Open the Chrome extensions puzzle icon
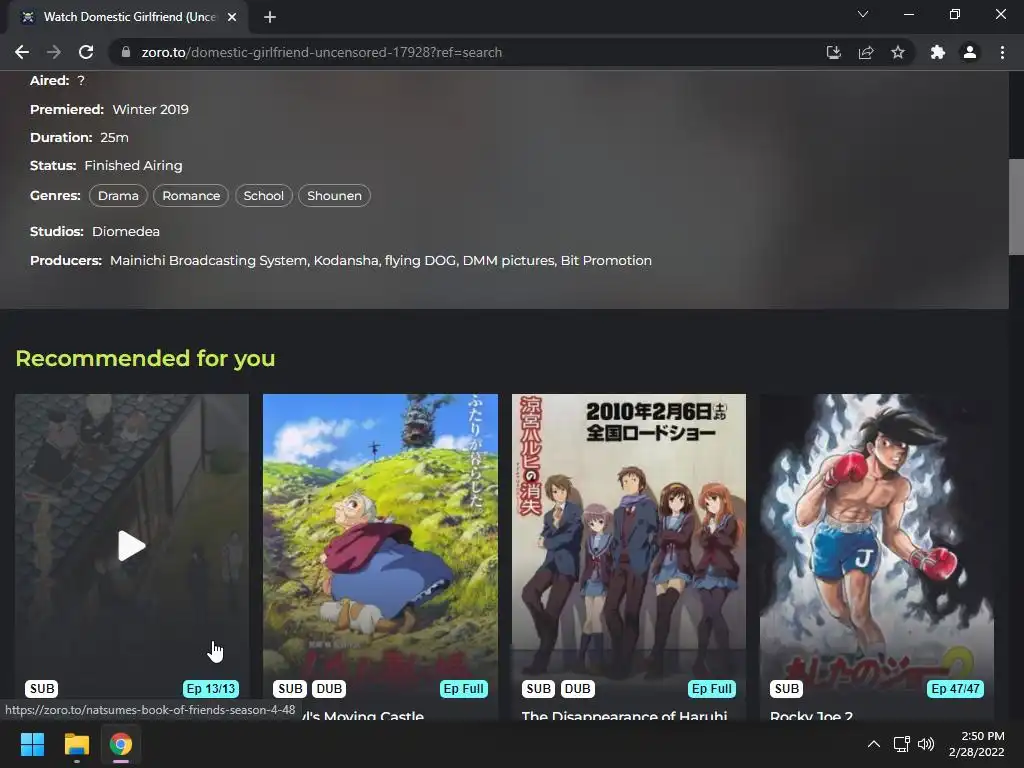Viewport: 1024px width, 768px height. [x=938, y=52]
